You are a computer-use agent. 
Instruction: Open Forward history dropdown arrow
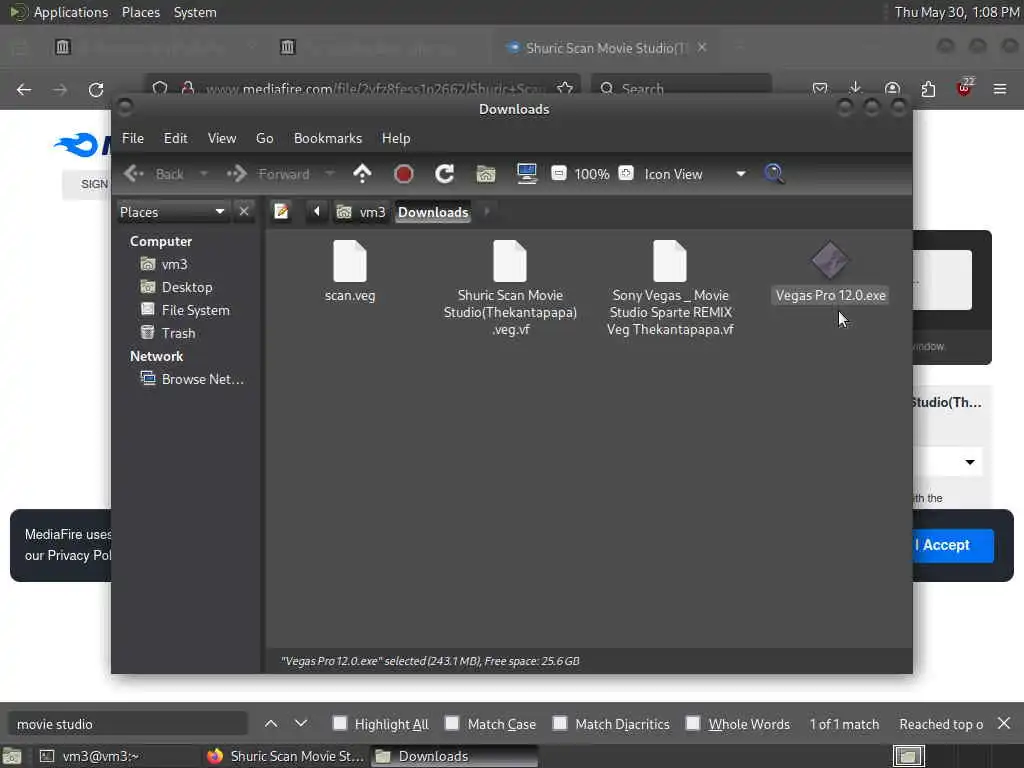tap(330, 174)
